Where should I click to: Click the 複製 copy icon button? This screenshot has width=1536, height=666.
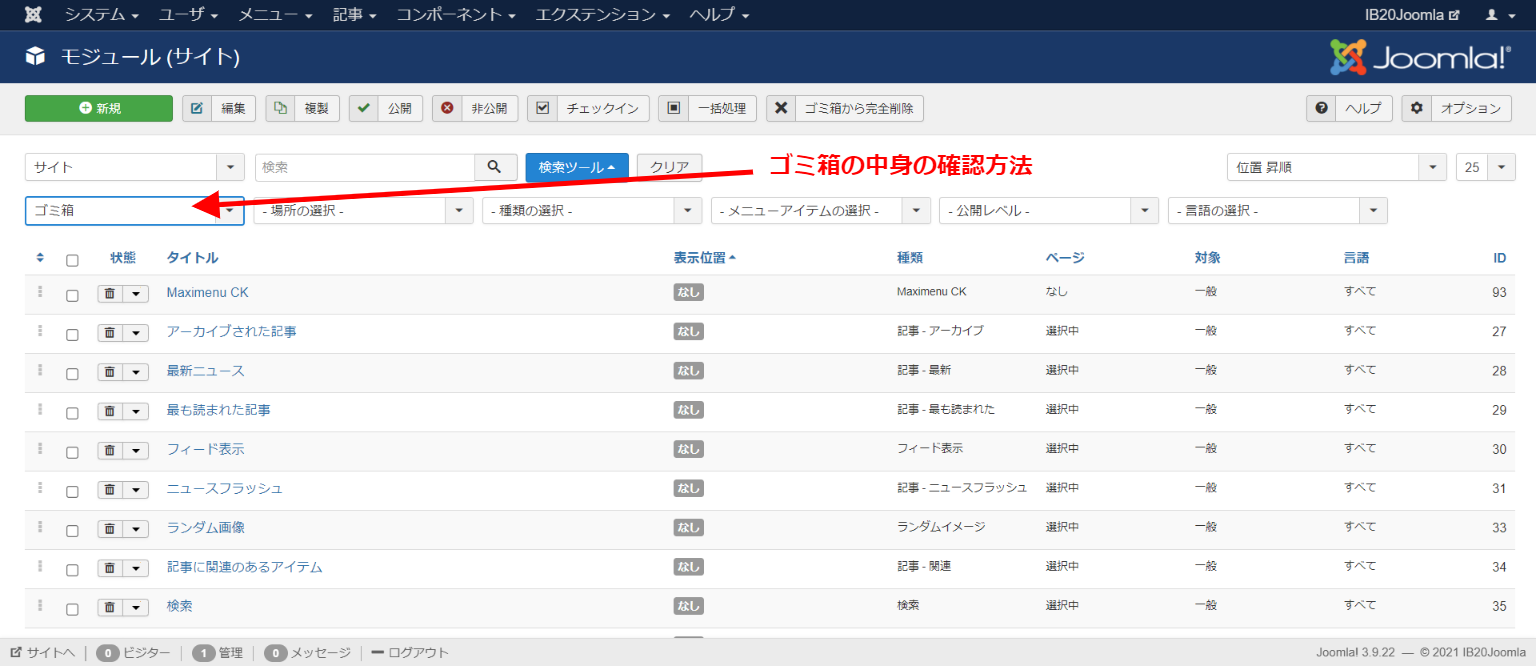(281, 109)
